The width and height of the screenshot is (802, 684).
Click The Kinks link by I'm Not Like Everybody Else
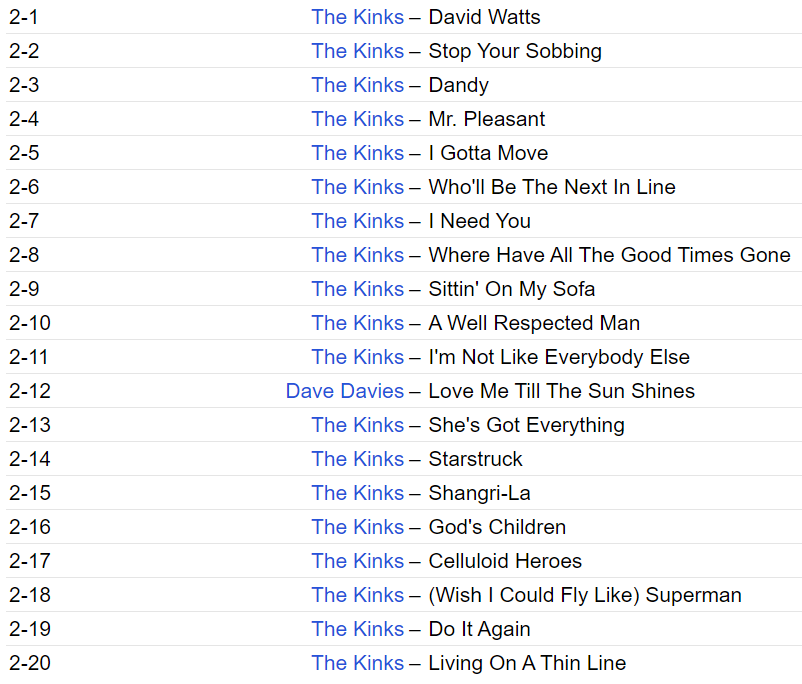pyautogui.click(x=357, y=357)
